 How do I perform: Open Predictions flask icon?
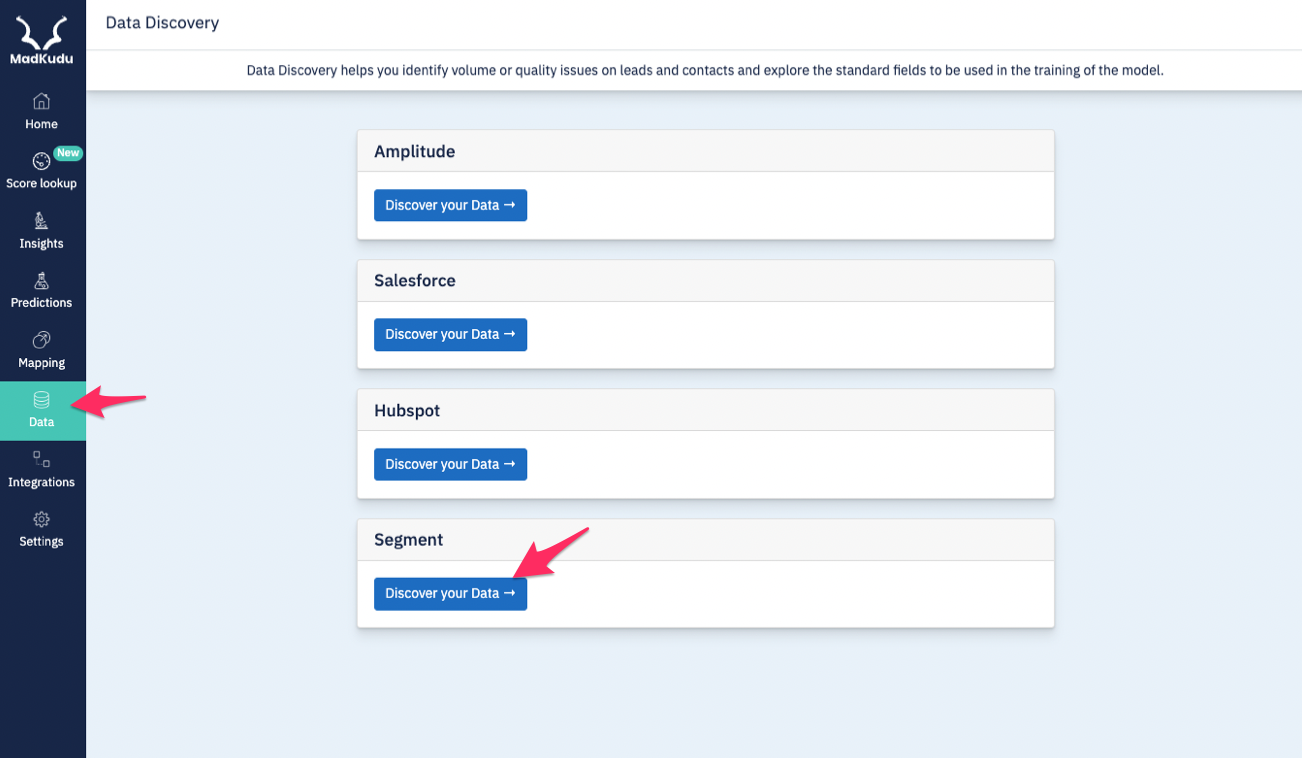(41, 281)
